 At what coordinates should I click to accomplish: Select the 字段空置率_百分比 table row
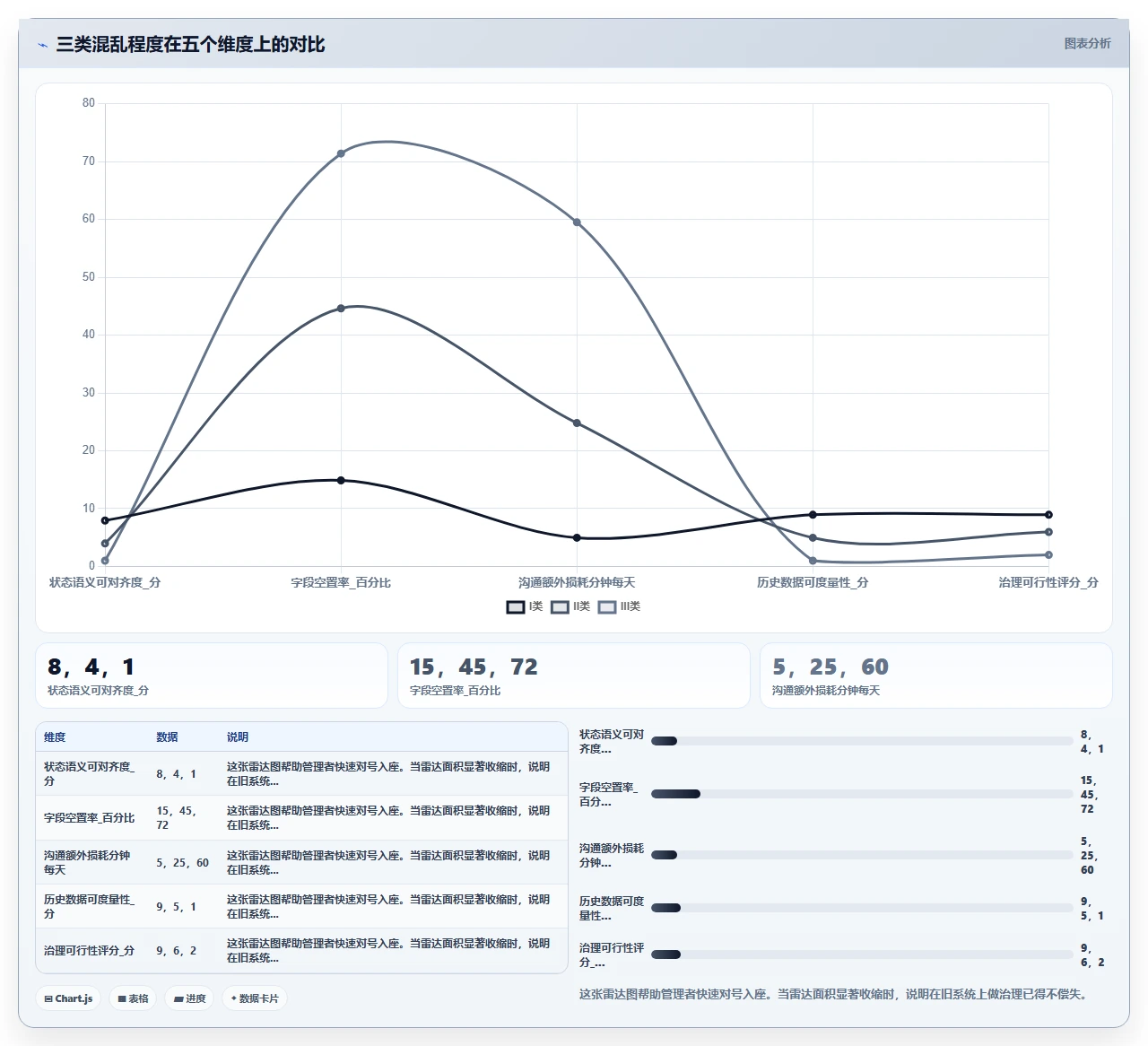click(301, 818)
